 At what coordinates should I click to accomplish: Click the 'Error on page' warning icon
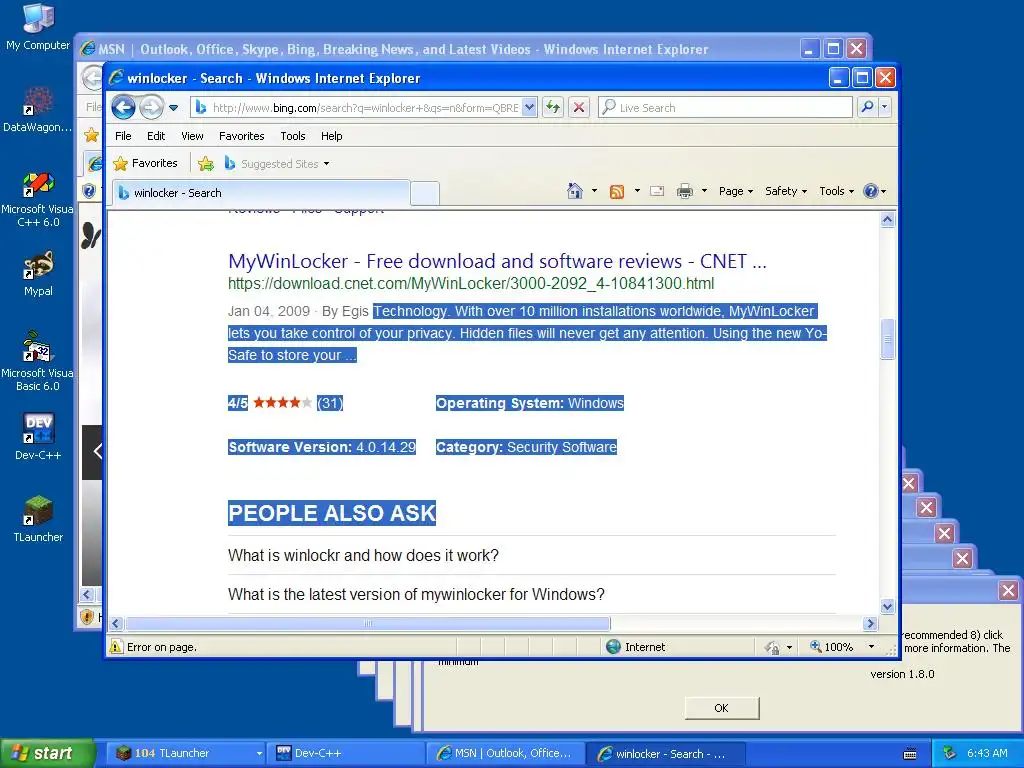pos(116,647)
